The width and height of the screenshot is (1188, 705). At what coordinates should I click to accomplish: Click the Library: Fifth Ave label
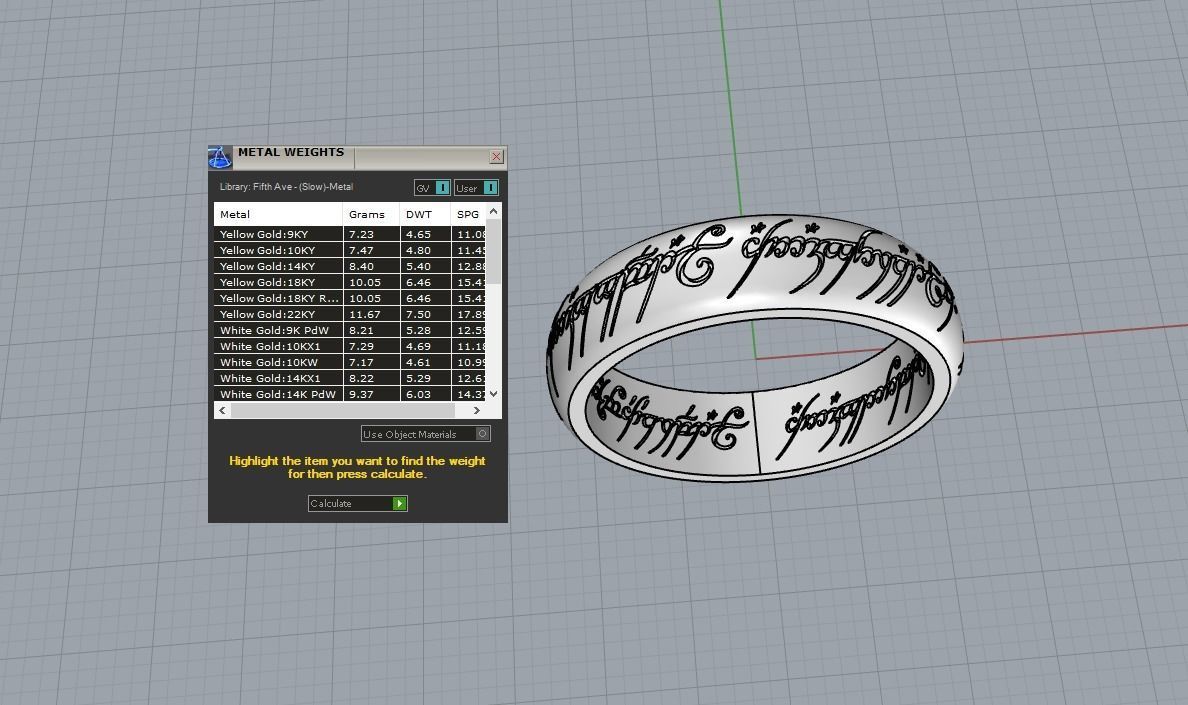click(286, 187)
